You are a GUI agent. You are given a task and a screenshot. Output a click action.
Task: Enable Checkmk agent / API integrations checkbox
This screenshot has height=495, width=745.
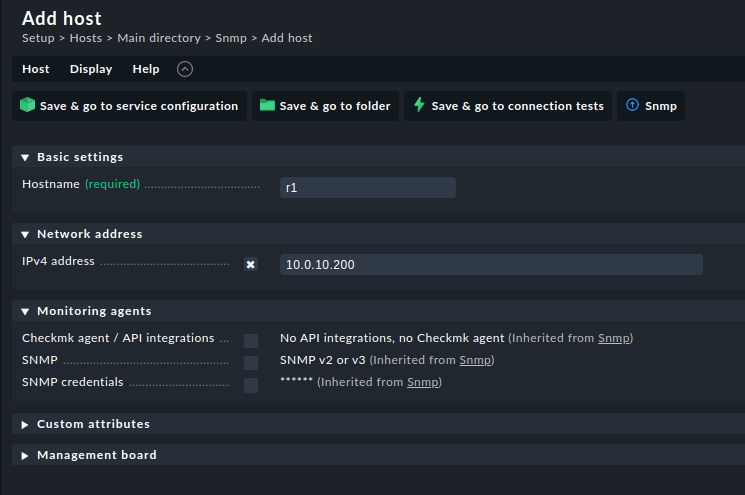pyautogui.click(x=251, y=341)
